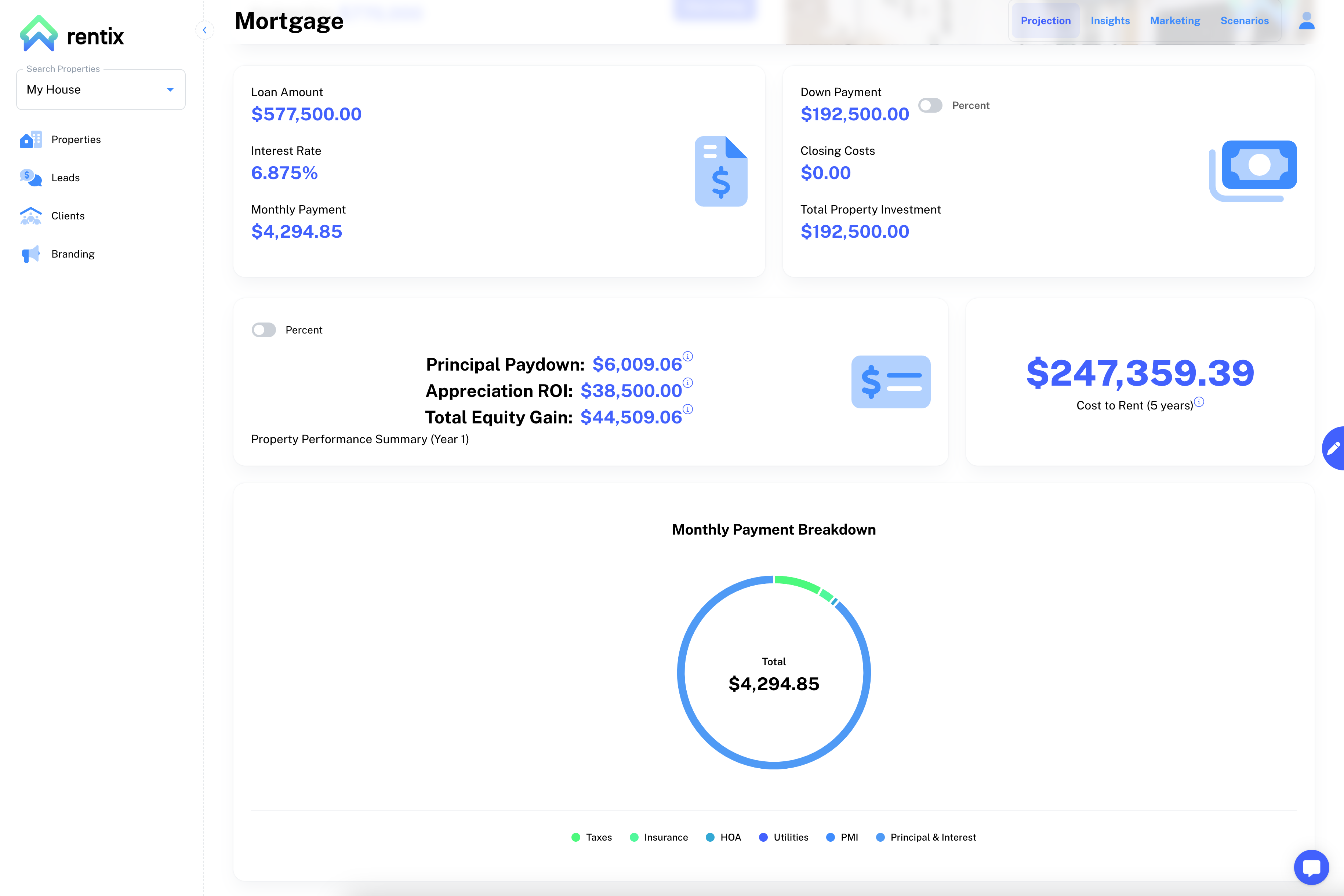Go to the Clients page
Screen dimensions: 1344x896
[68, 216]
